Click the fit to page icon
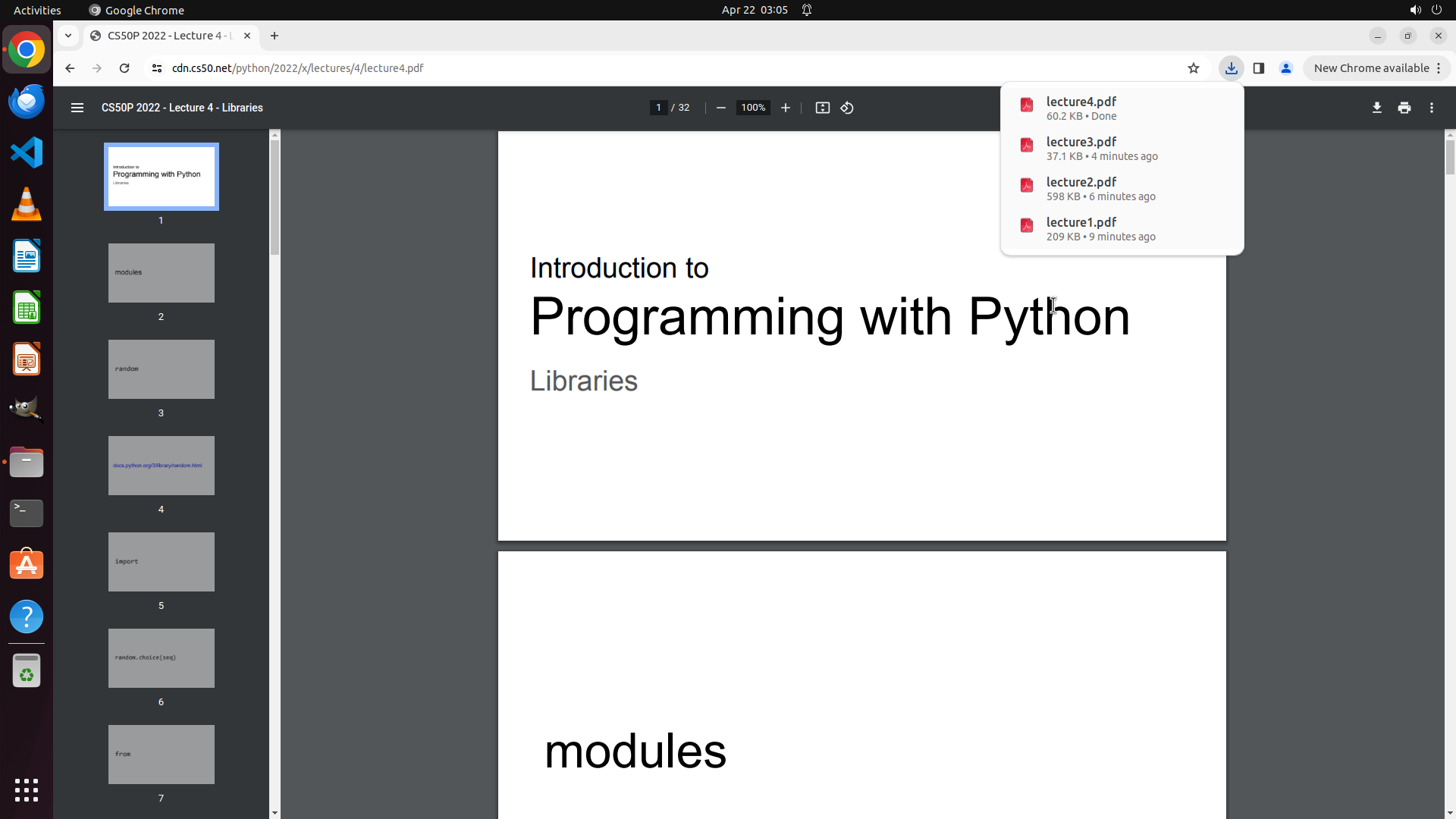 click(x=822, y=108)
